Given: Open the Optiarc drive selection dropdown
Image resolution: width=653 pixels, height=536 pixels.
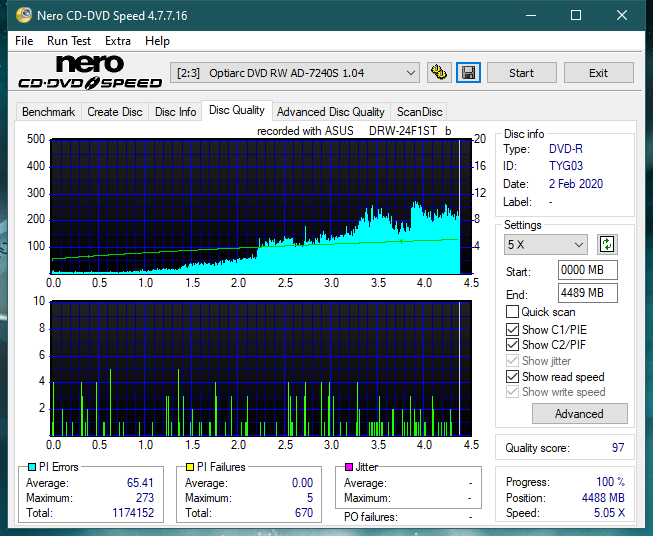Looking at the screenshot, I should 295,73.
